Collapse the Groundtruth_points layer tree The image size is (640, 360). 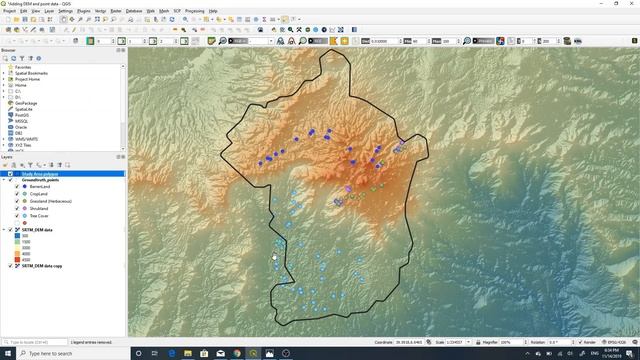pos(4,180)
